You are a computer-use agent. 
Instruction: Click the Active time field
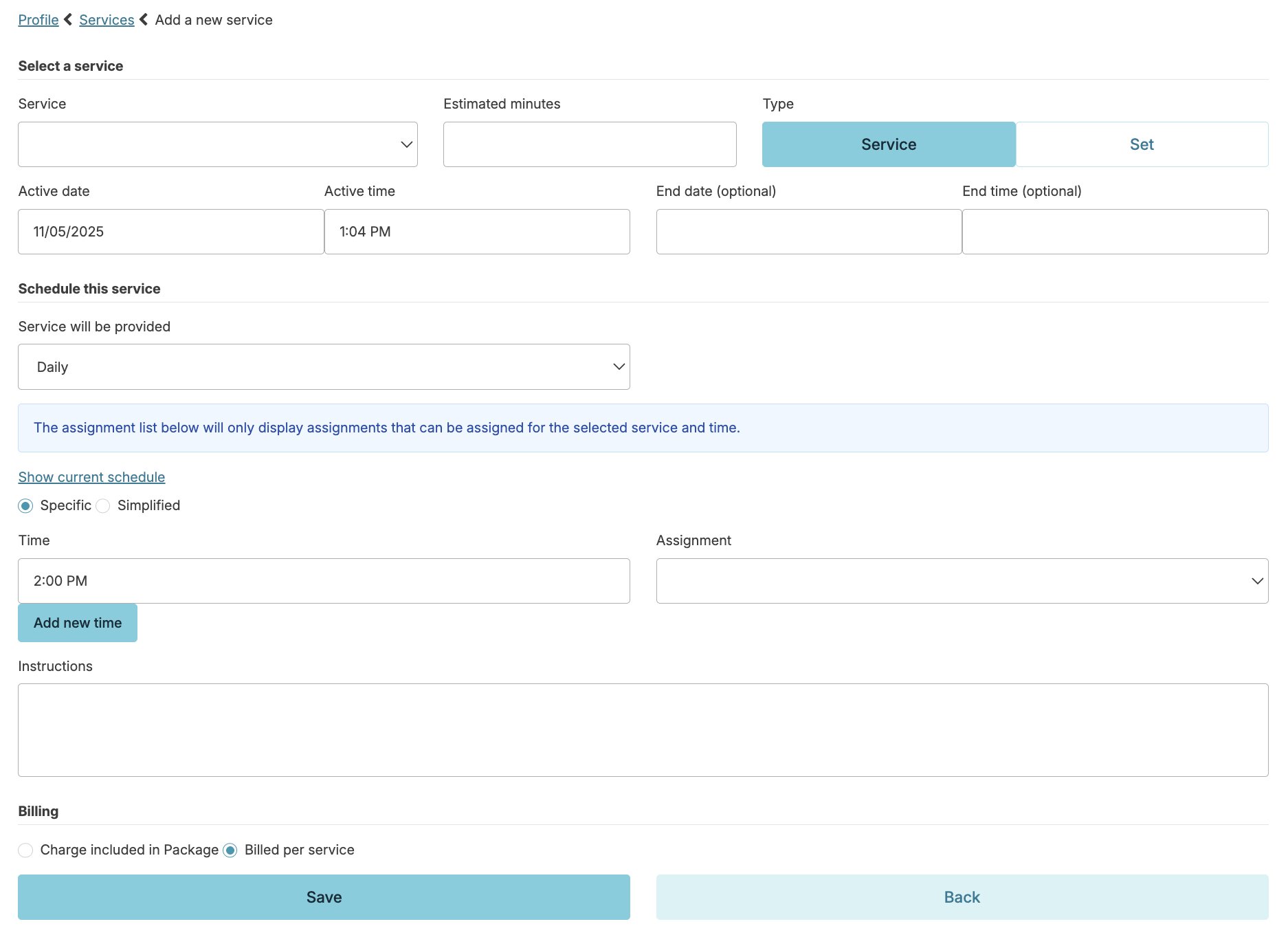pyautogui.click(x=477, y=232)
